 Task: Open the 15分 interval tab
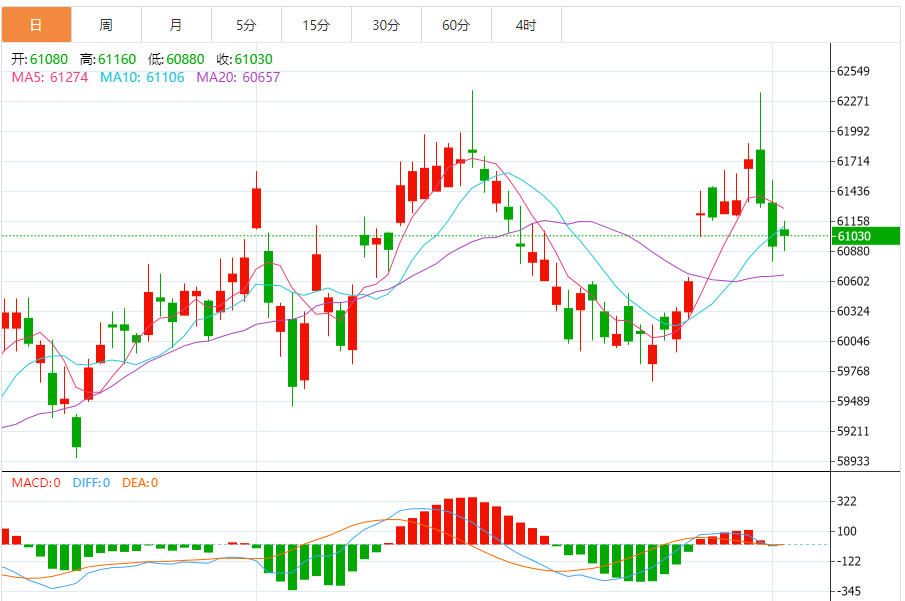coord(316,25)
